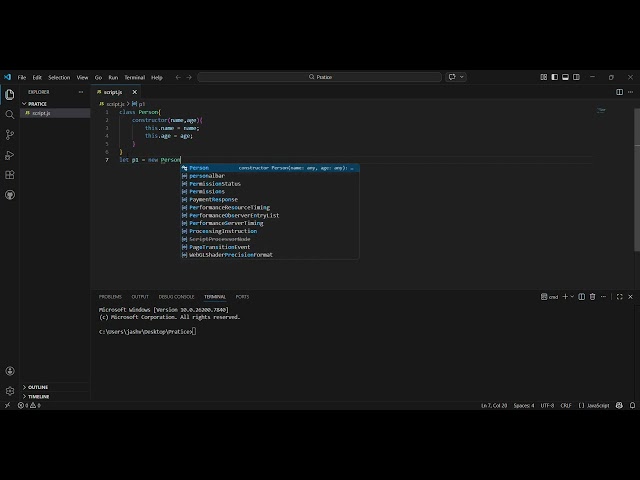The height and width of the screenshot is (480, 640).
Task: Click the editor vertical scrollbar
Action: 637,180
